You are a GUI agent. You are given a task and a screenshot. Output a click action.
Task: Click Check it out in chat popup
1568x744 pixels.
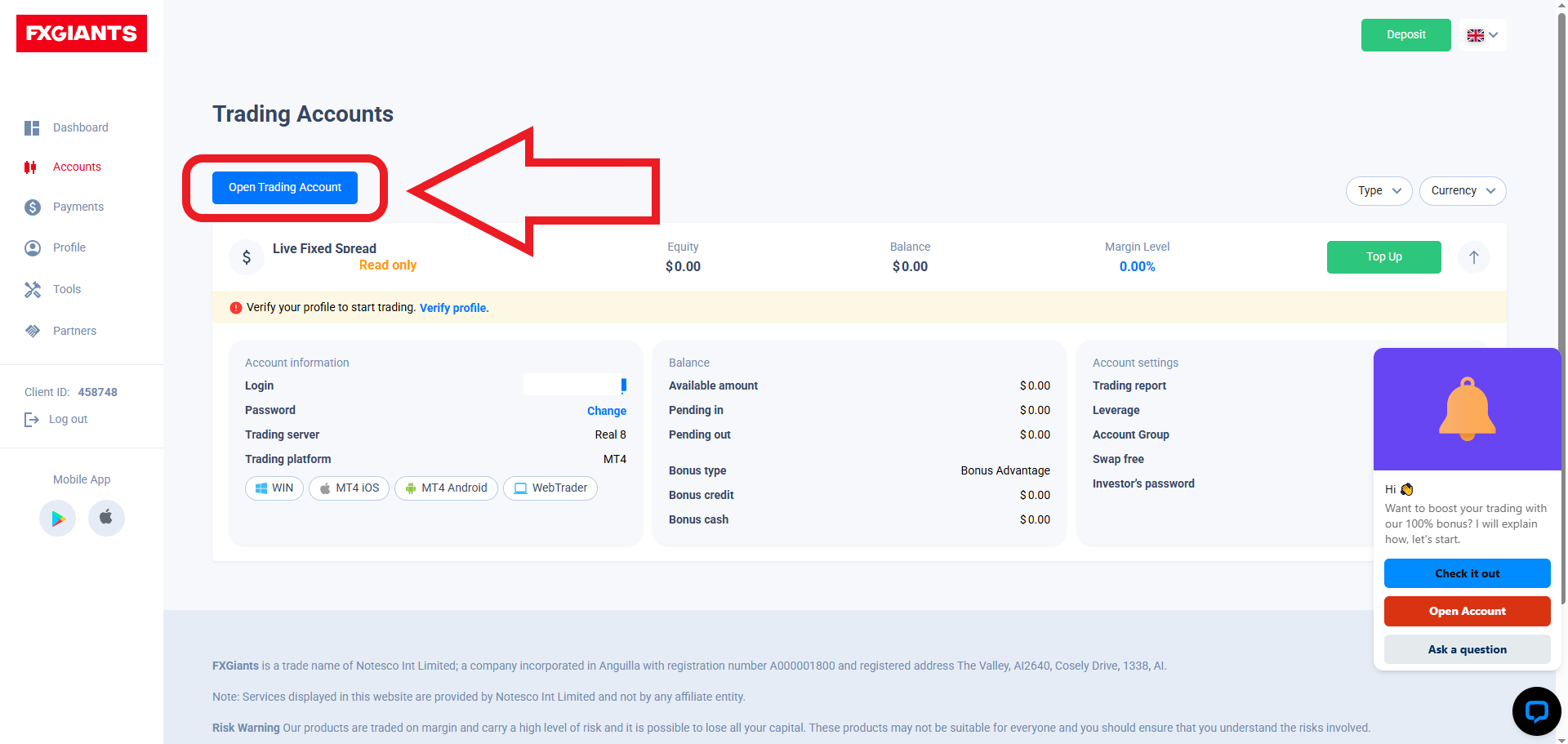(1468, 573)
